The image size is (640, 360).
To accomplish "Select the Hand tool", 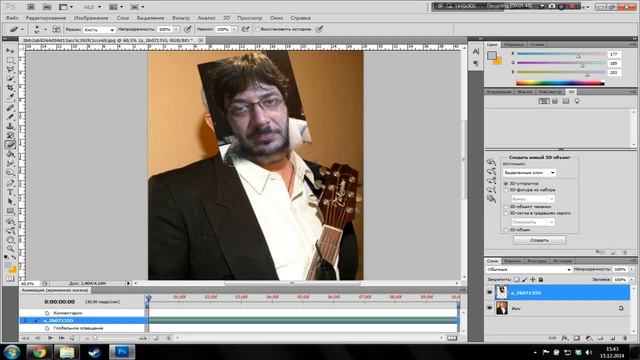I will tap(10, 240).
